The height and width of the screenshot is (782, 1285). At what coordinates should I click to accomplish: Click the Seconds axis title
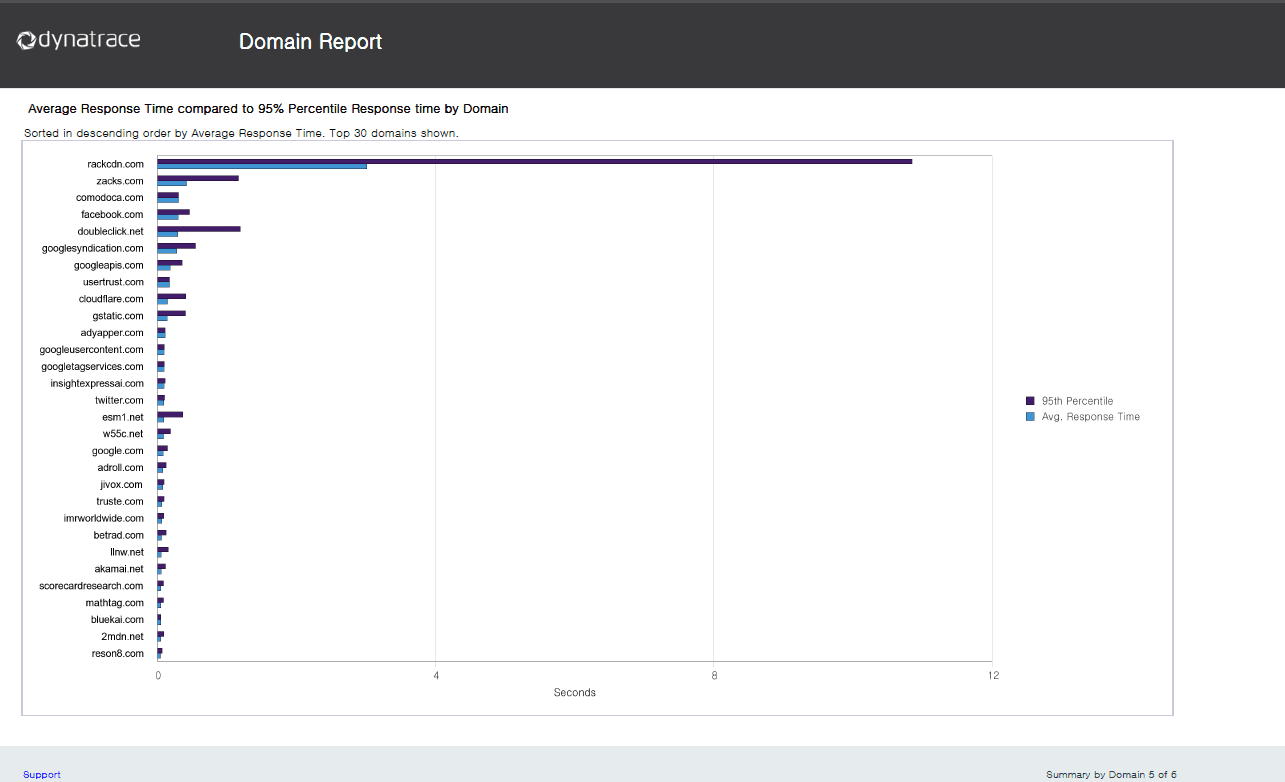(x=575, y=693)
